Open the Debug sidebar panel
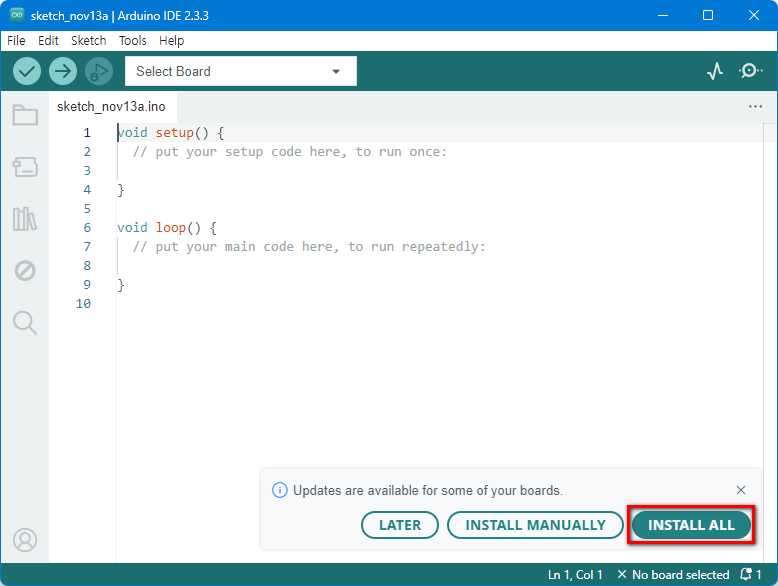This screenshot has width=778, height=586. [x=25, y=271]
